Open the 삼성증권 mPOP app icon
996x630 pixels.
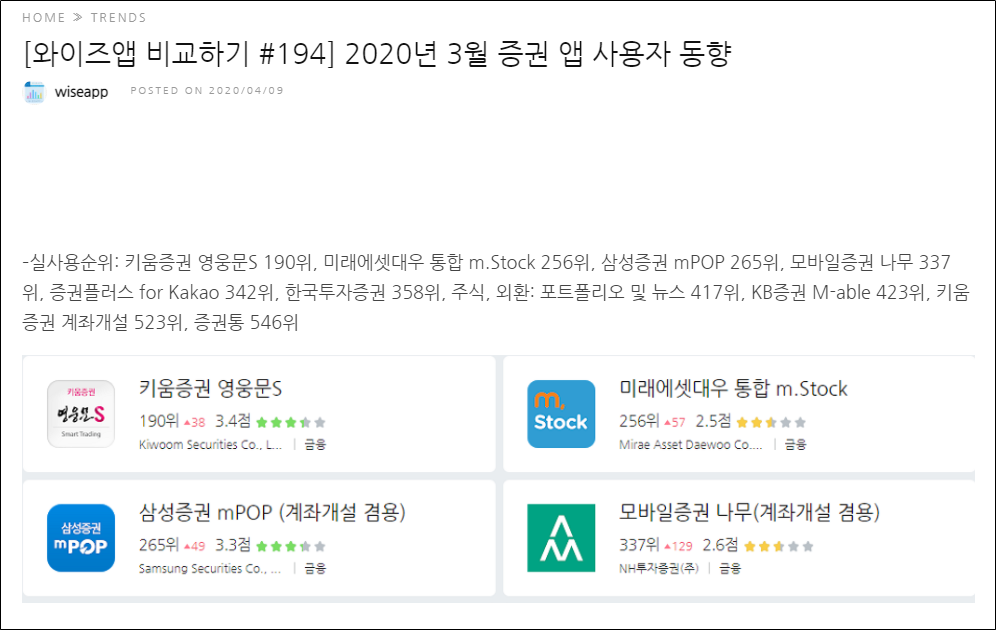coord(81,538)
